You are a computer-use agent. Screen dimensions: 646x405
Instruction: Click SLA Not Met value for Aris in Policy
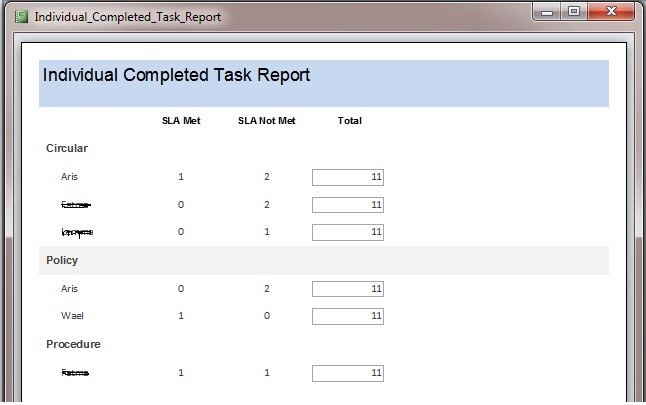click(267, 289)
